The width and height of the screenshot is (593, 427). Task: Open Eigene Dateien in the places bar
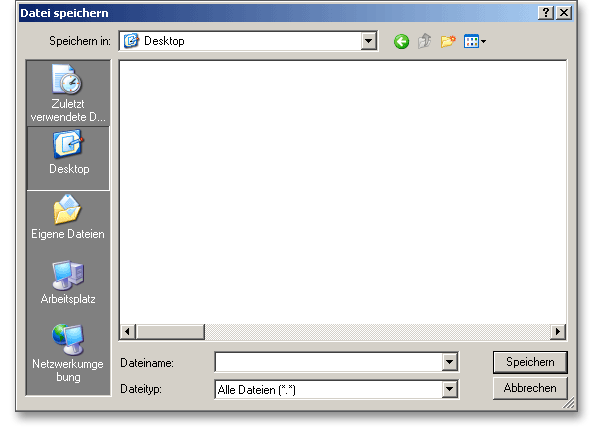click(x=68, y=217)
